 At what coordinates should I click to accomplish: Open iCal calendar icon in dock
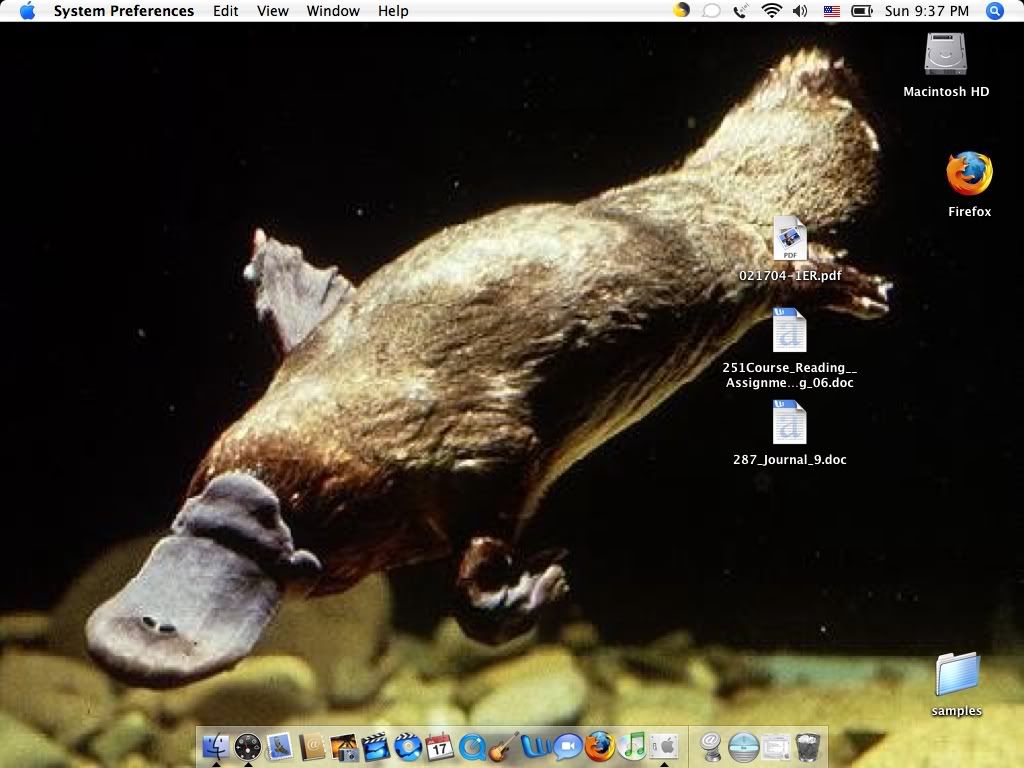tap(439, 746)
